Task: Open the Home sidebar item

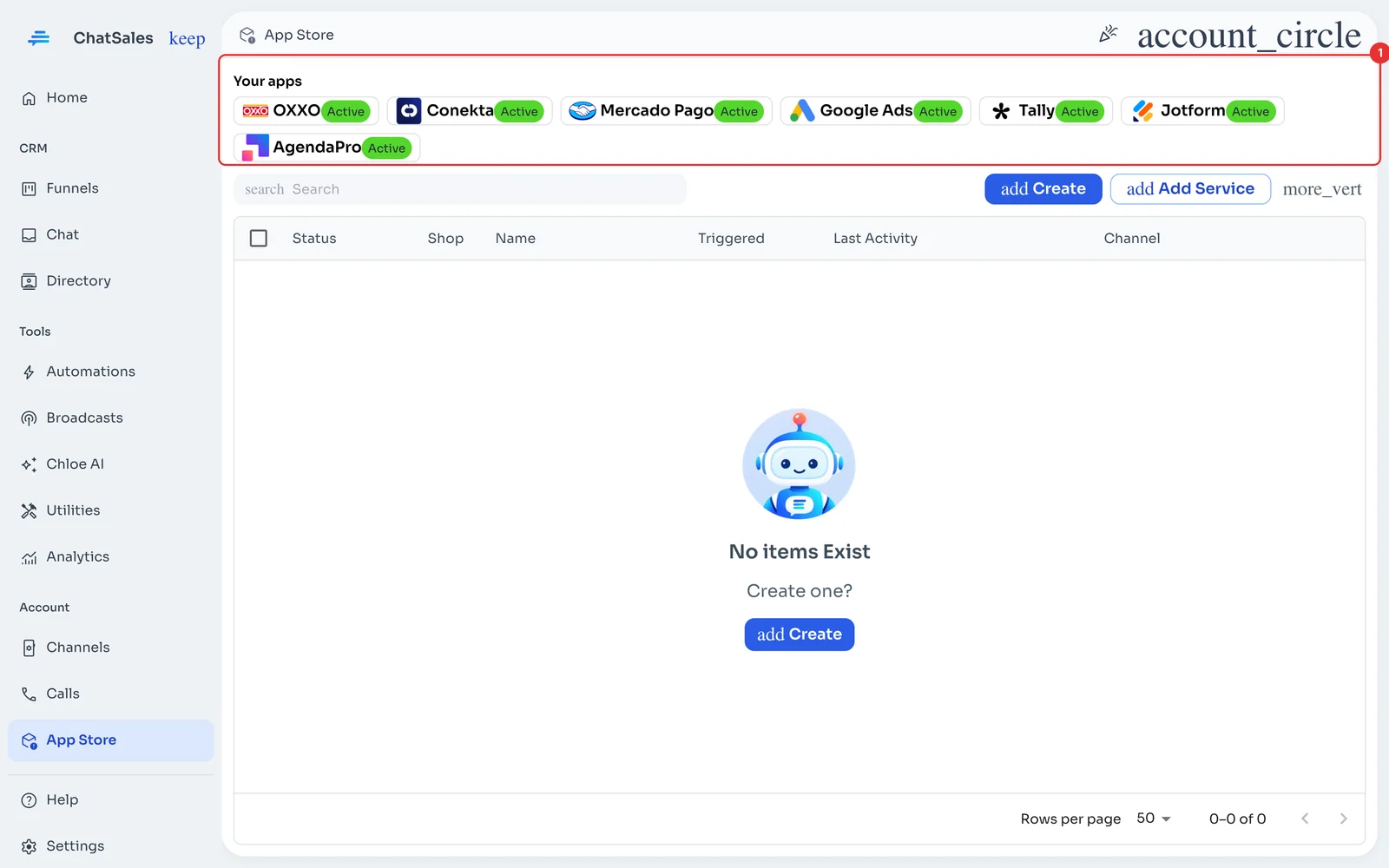Action: [x=110, y=98]
